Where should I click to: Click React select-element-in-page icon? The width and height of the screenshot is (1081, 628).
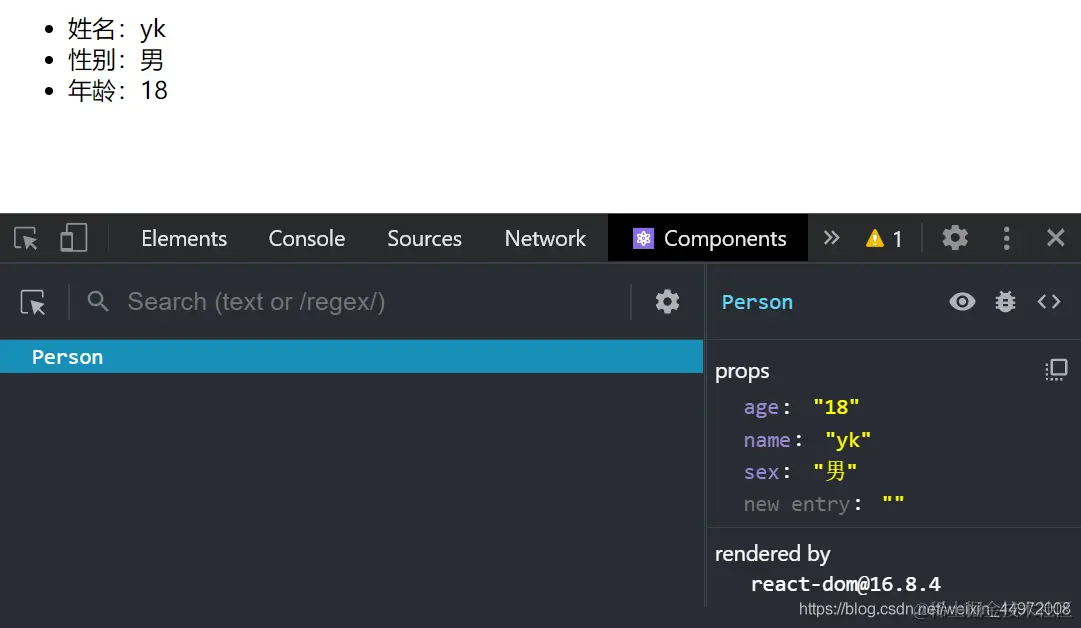point(33,302)
